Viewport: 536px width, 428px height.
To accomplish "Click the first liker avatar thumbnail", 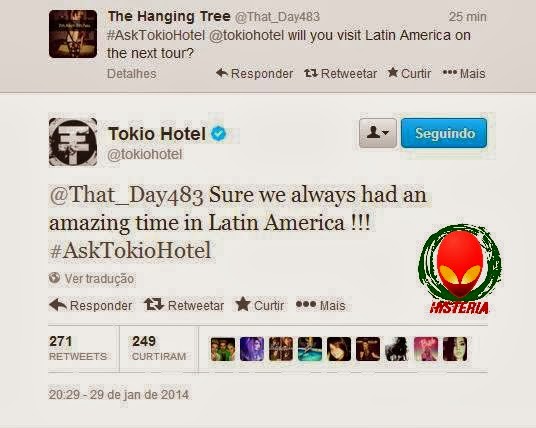I will (x=223, y=349).
